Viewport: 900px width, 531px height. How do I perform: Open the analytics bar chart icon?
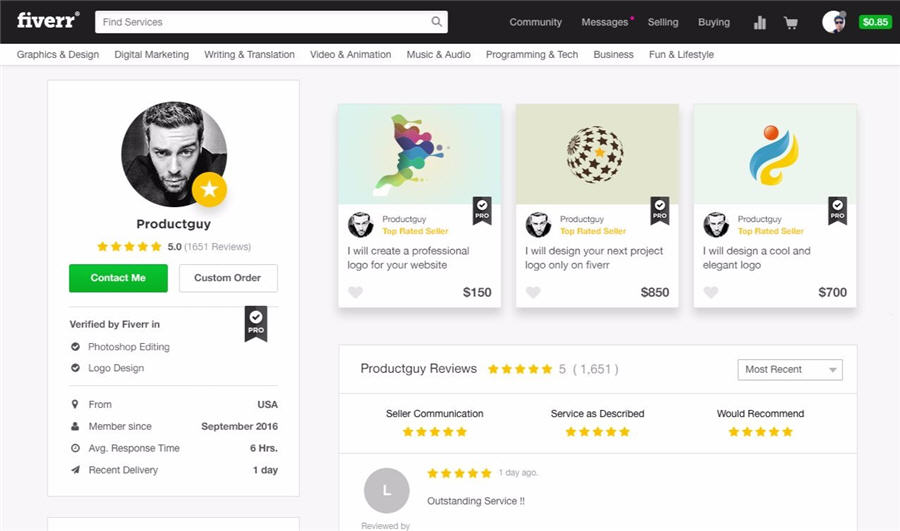[x=759, y=22]
